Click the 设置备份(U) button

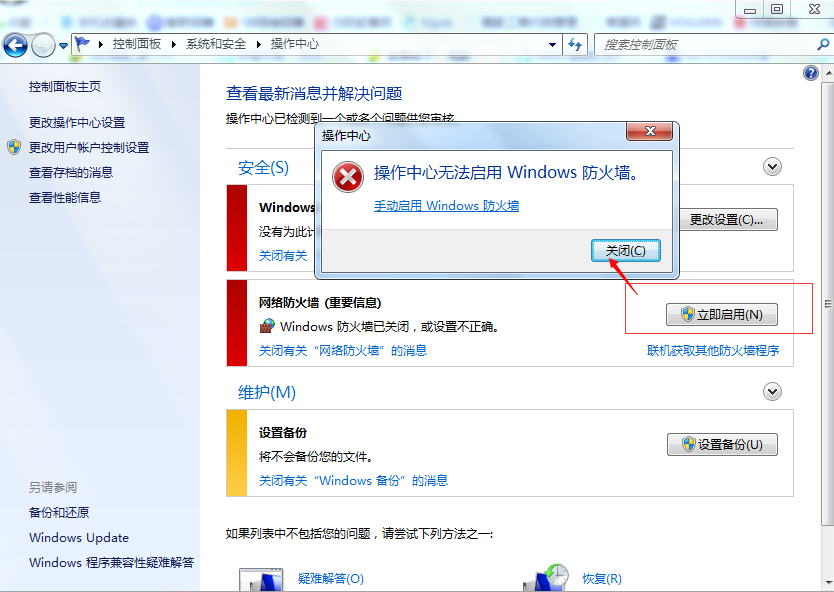click(722, 445)
